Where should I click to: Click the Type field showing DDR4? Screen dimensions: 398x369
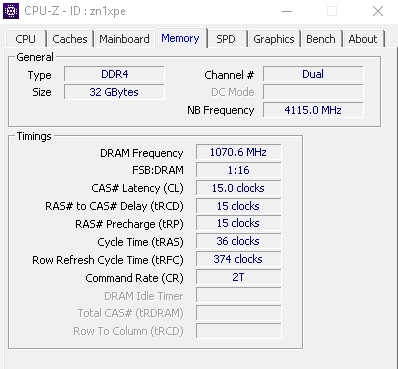pos(114,74)
